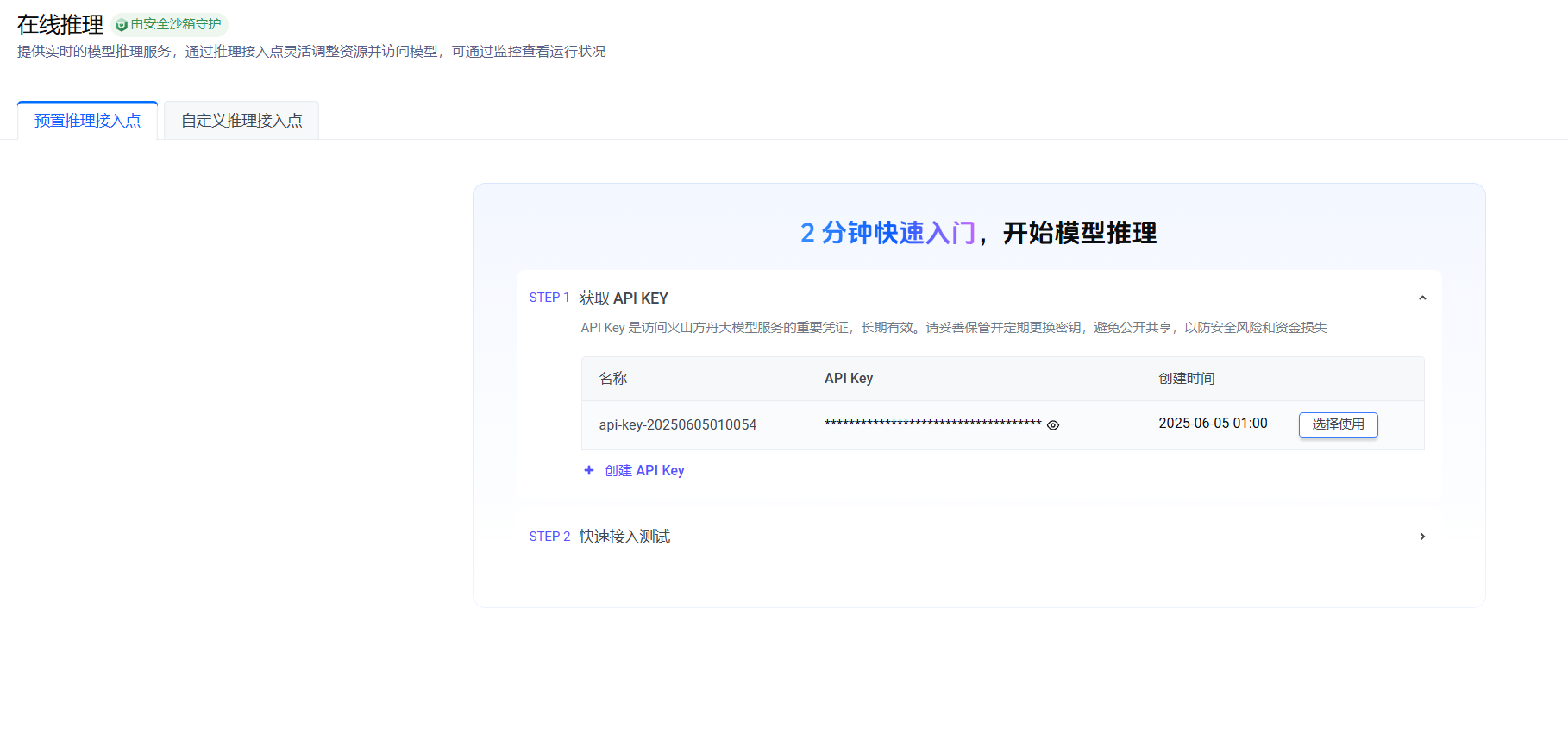Viewport: 1568px width, 741px height.
Task: Click the 选择使用 button for the api-key
Action: pyautogui.click(x=1338, y=424)
